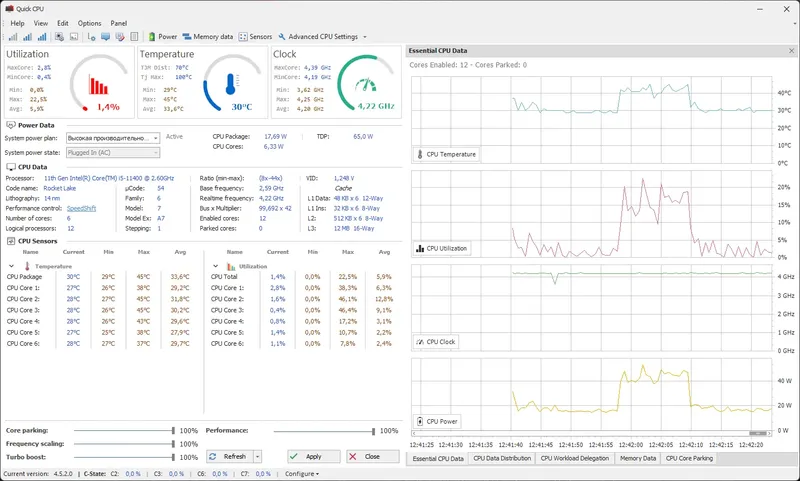Click the CPU Temperature chart label icon
This screenshot has height=481, width=800.
point(420,154)
